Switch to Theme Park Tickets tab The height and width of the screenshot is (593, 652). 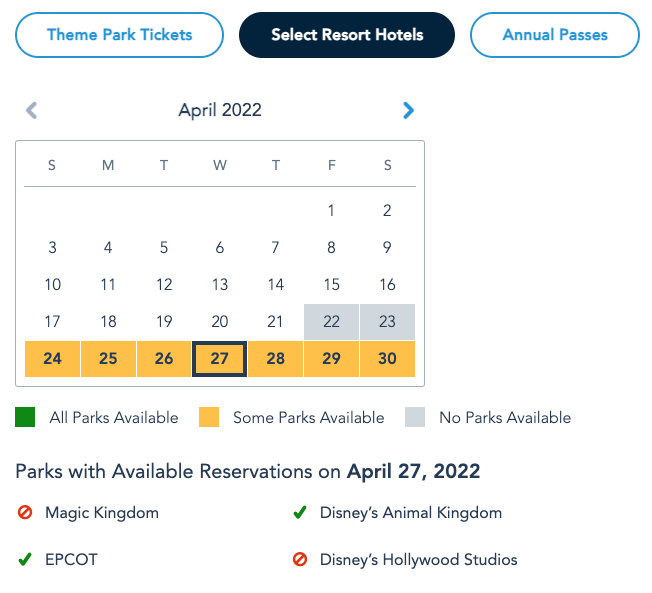click(119, 35)
